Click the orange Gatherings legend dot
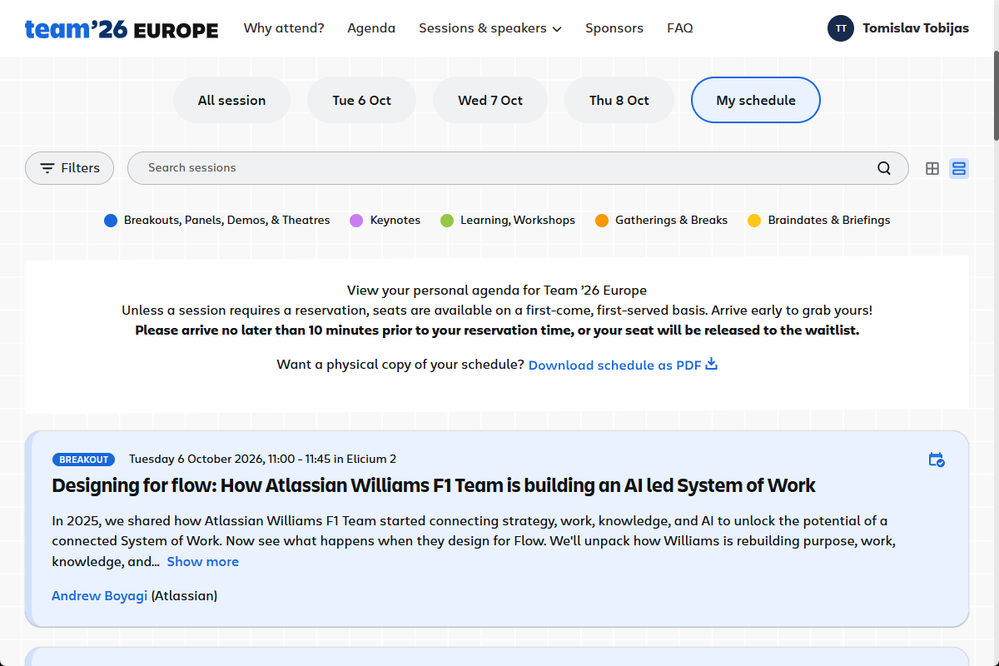The width and height of the screenshot is (999, 666). [x=601, y=221]
